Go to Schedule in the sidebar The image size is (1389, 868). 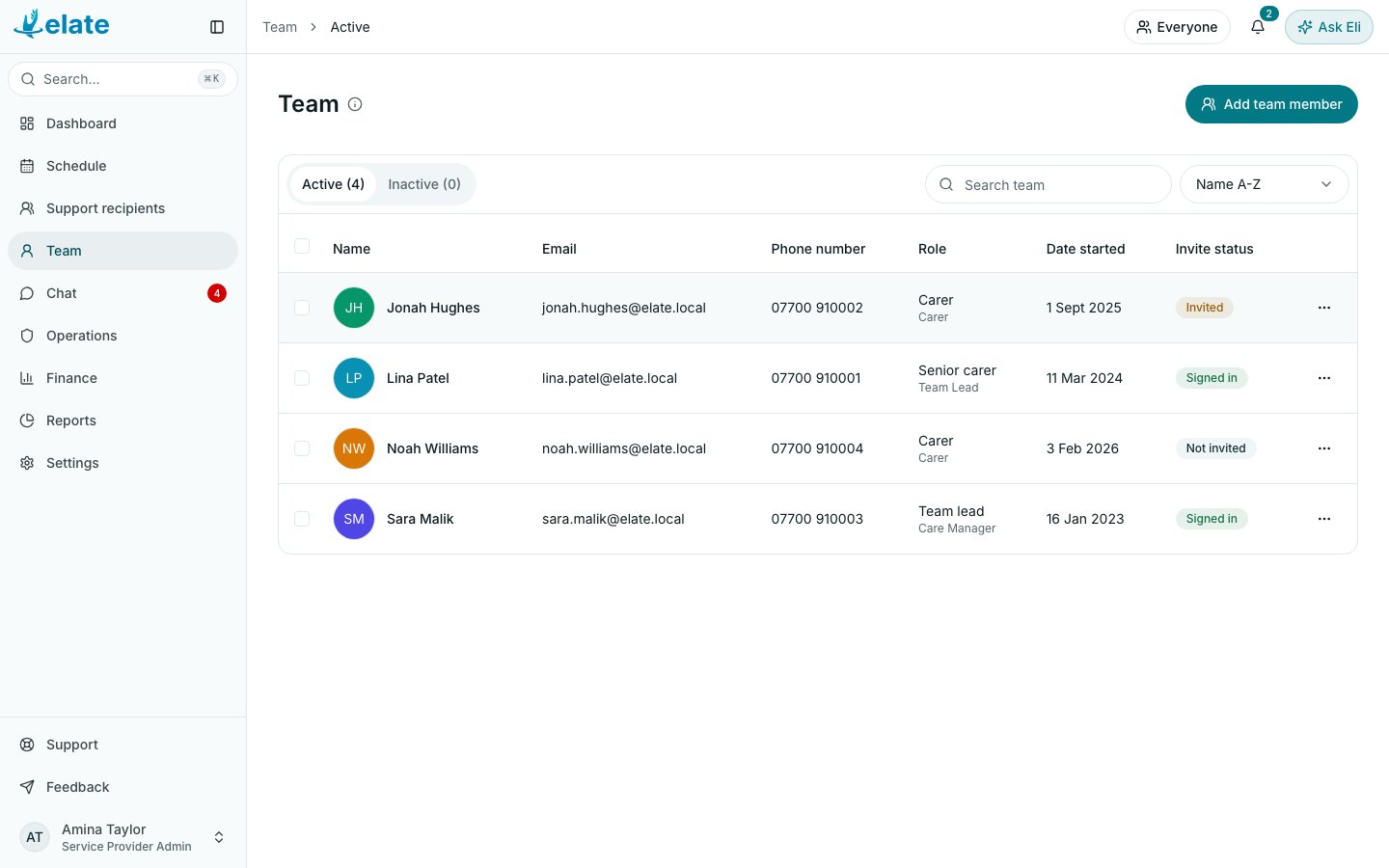(x=123, y=166)
